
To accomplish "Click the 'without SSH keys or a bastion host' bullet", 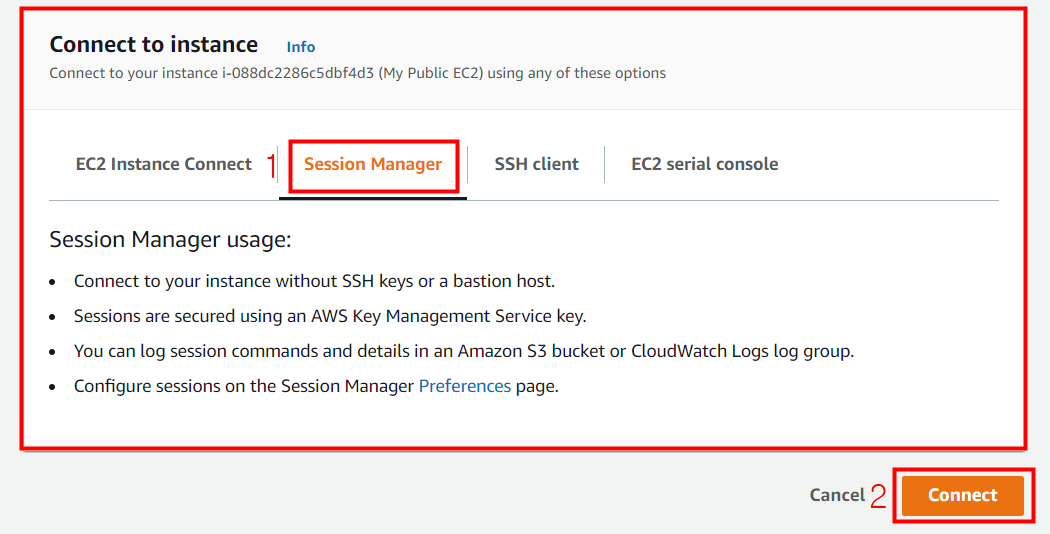I will click(x=314, y=281).
